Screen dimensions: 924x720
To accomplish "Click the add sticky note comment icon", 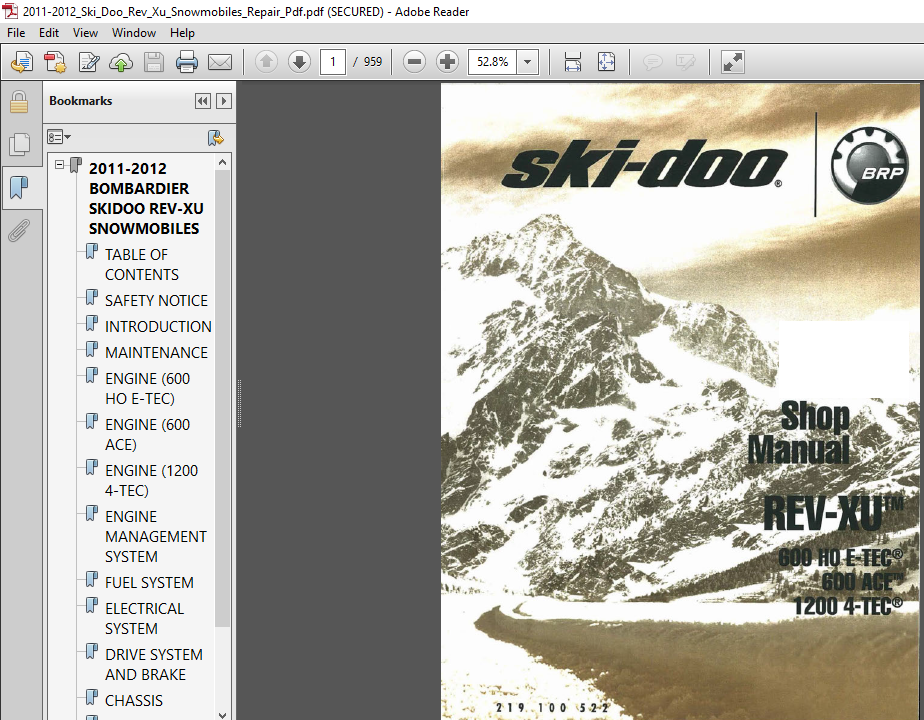I will pyautogui.click(x=652, y=61).
